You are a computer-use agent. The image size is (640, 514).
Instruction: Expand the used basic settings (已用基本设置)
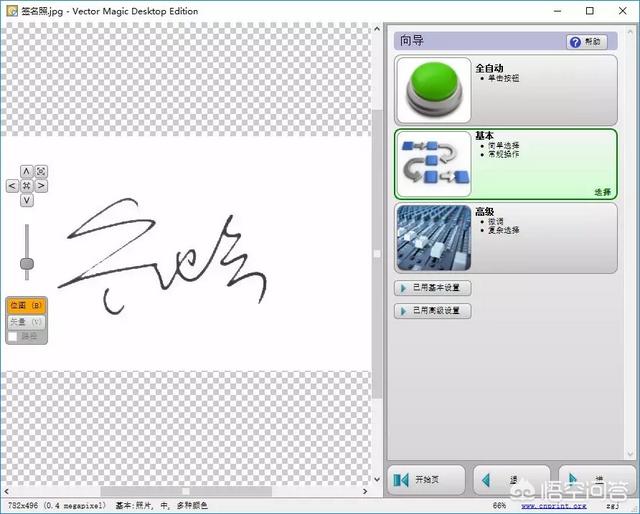[433, 288]
